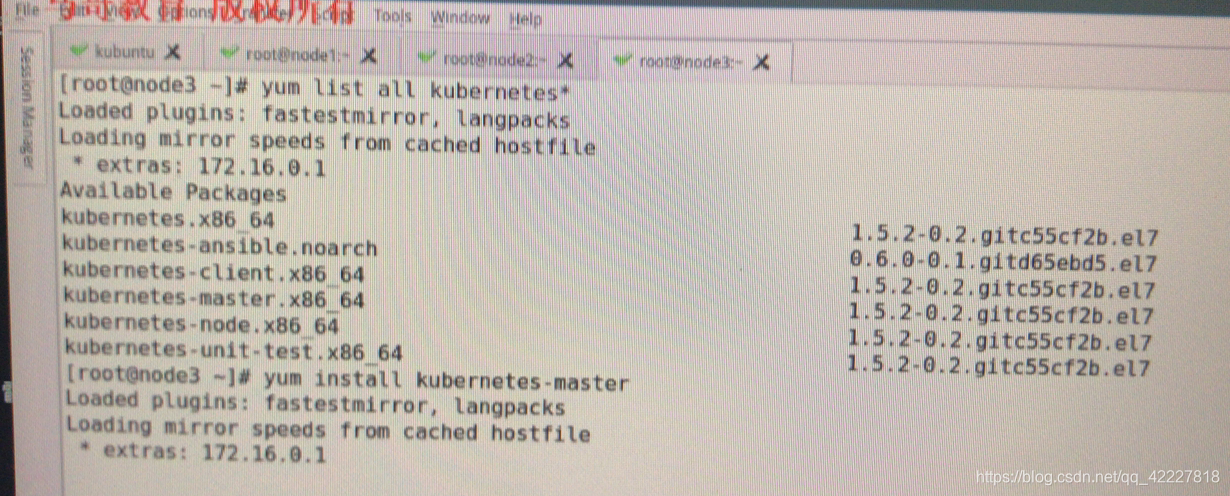Switch to the root@node1 session tab
The image size is (1230, 496).
298,54
